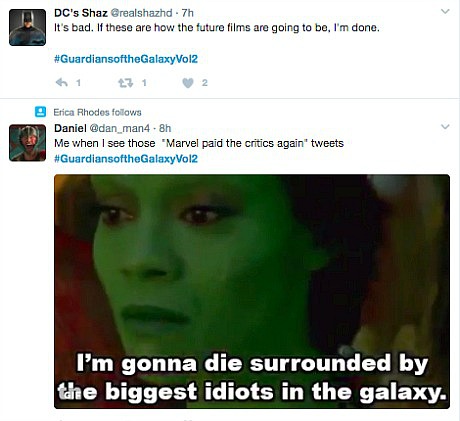This screenshot has width=460, height=421.
Task: Open #GuardiansoftheGalaxyVol2 hashtag in DC's Shaz tweet
Action: (126, 59)
